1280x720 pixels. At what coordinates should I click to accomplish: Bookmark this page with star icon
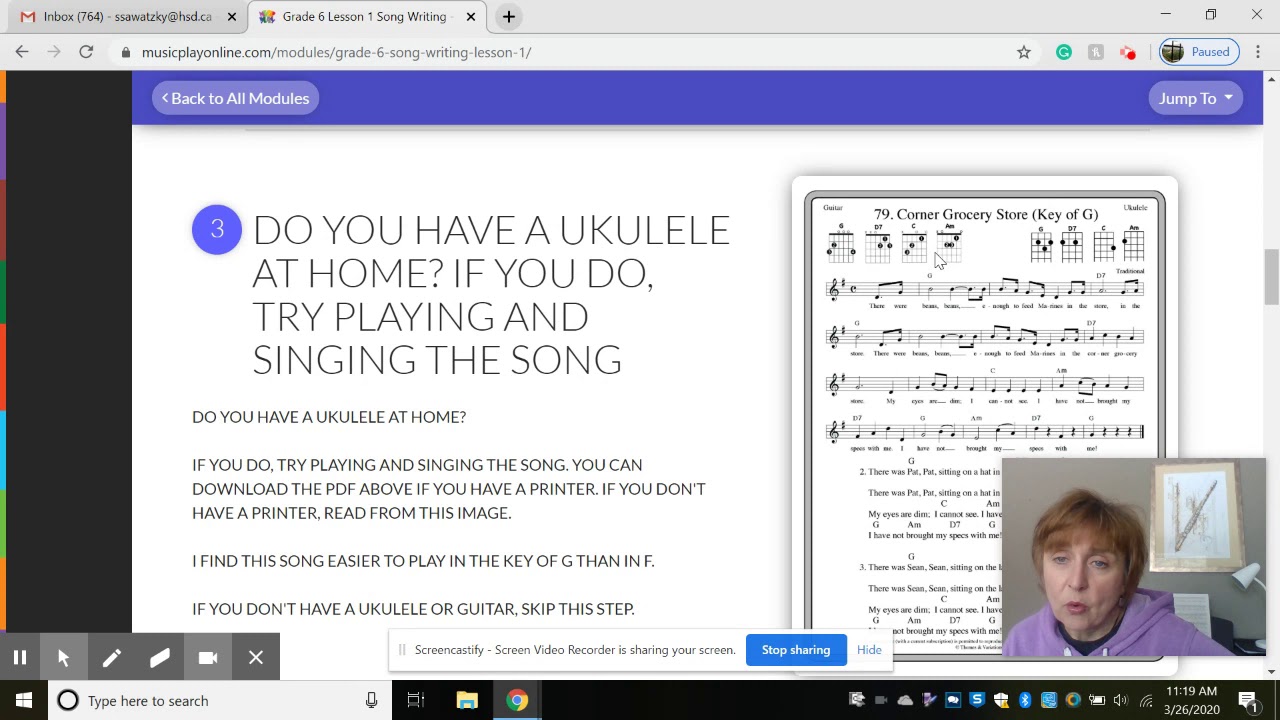click(1023, 52)
